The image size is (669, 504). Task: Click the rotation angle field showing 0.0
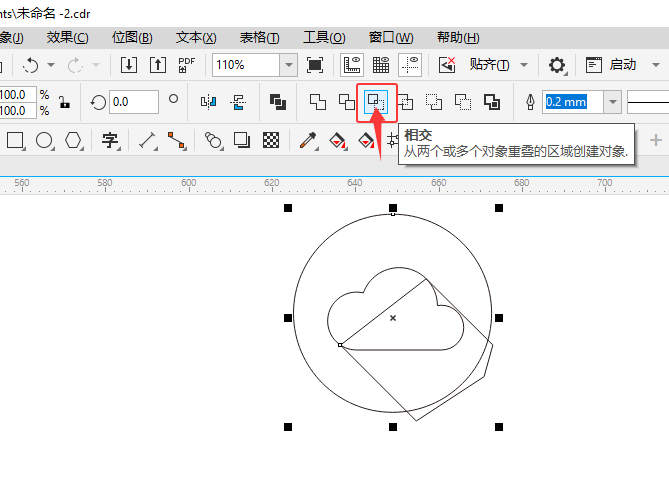point(134,102)
